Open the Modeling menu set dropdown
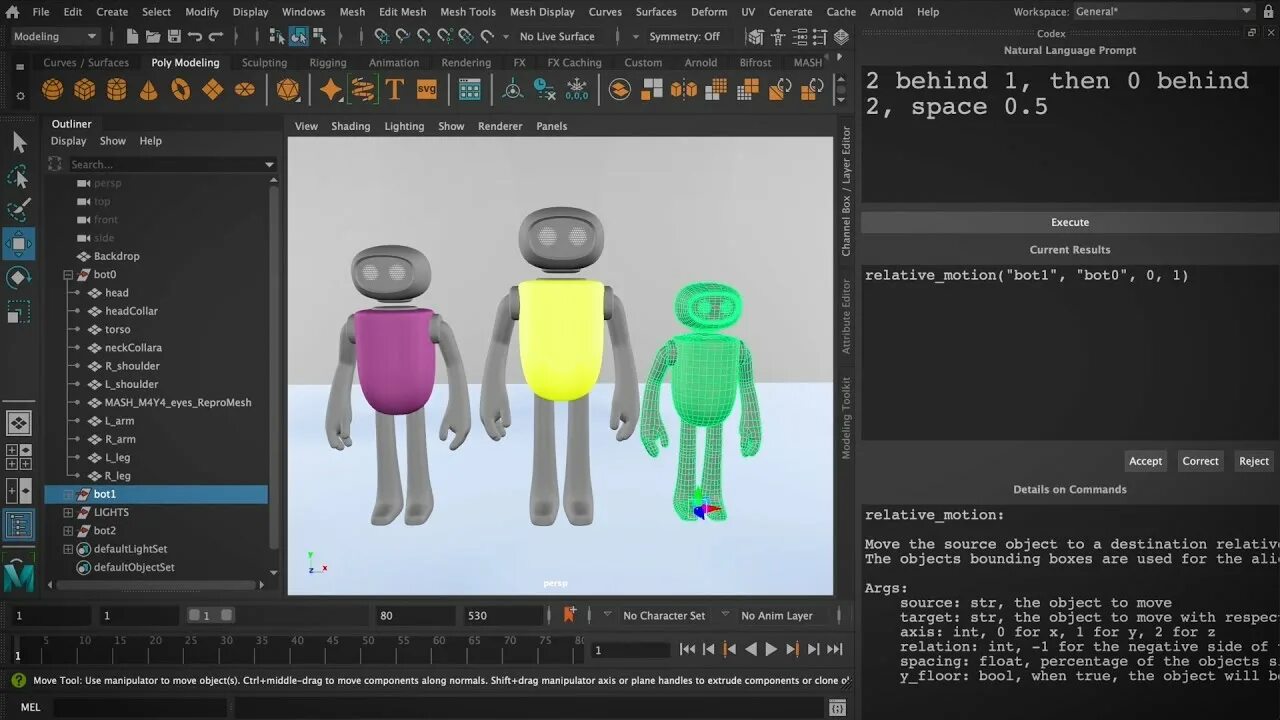The width and height of the screenshot is (1280, 720). (x=55, y=36)
